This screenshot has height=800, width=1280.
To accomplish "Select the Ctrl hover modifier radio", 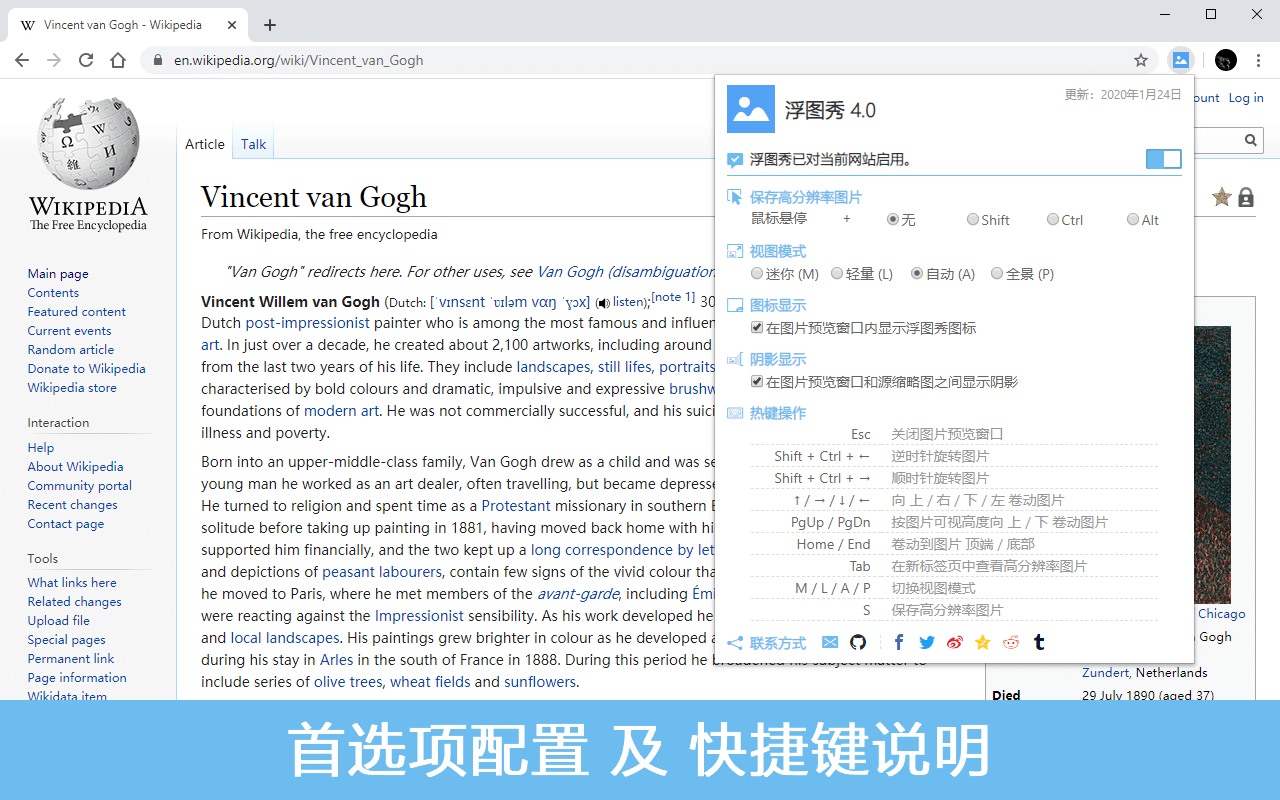I will 1053,219.
